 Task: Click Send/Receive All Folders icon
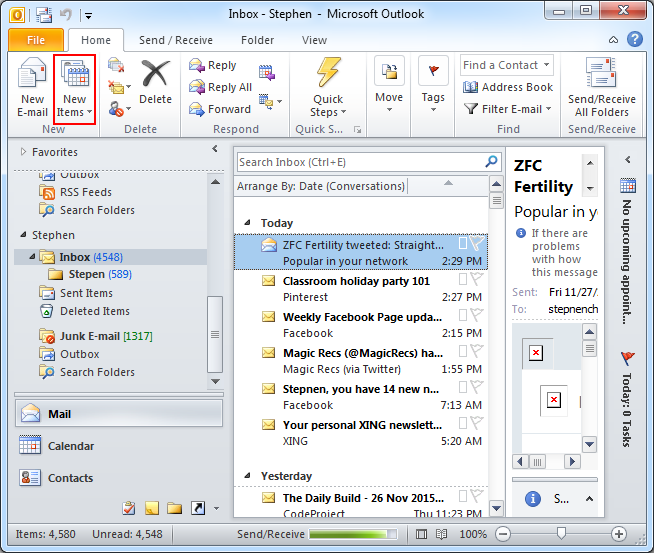601,72
